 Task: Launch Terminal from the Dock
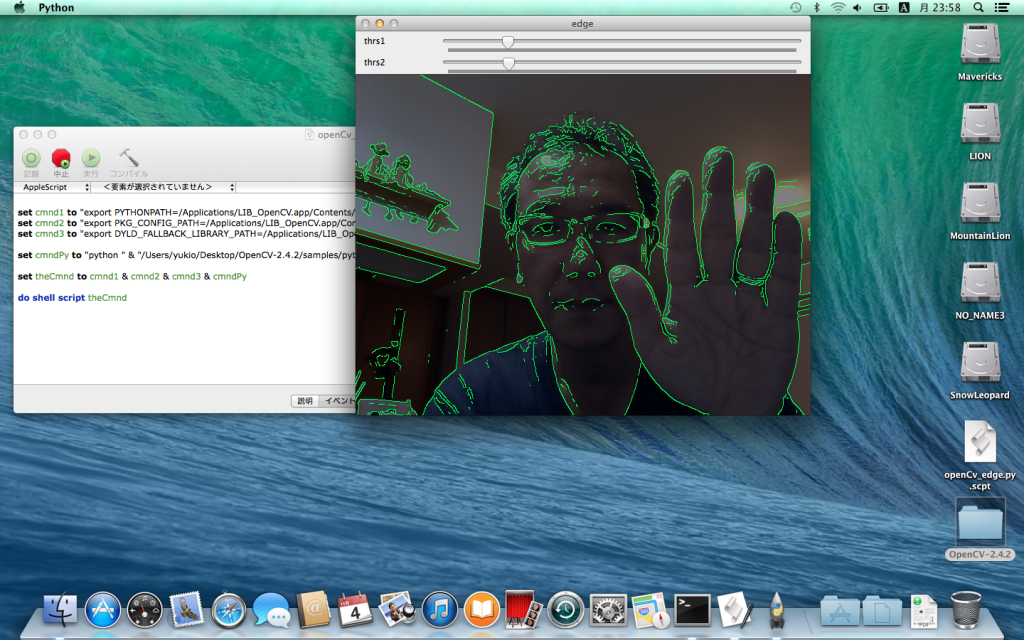pos(692,610)
